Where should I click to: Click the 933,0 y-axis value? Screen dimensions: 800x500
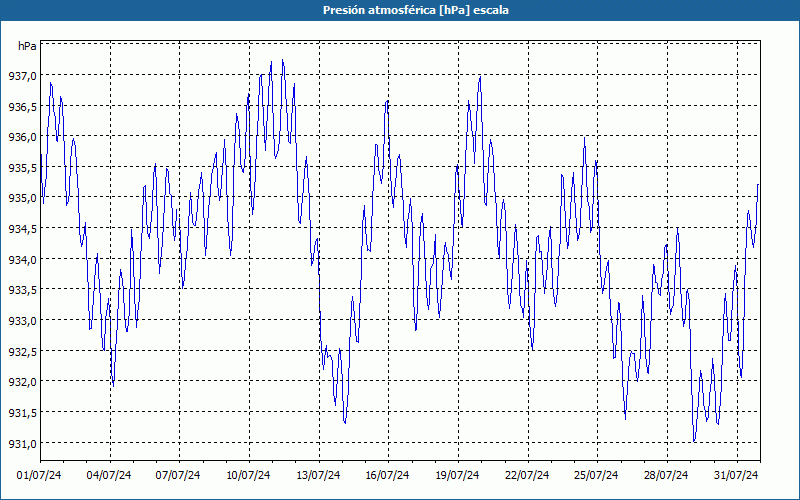tap(22, 321)
